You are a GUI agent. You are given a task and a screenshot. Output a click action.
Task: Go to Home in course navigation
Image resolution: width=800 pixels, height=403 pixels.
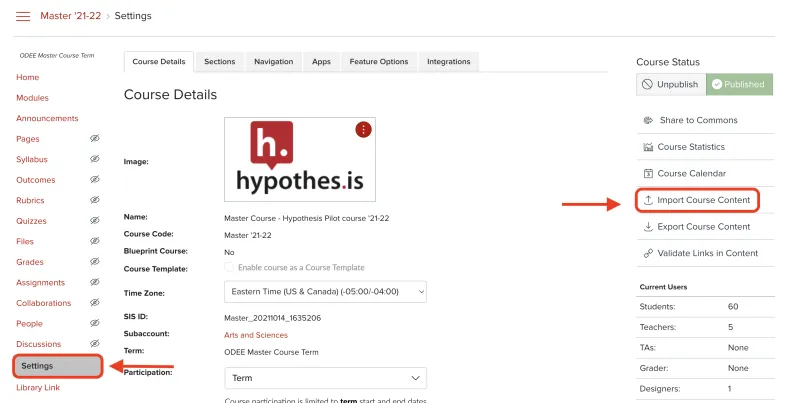pyautogui.click(x=28, y=78)
